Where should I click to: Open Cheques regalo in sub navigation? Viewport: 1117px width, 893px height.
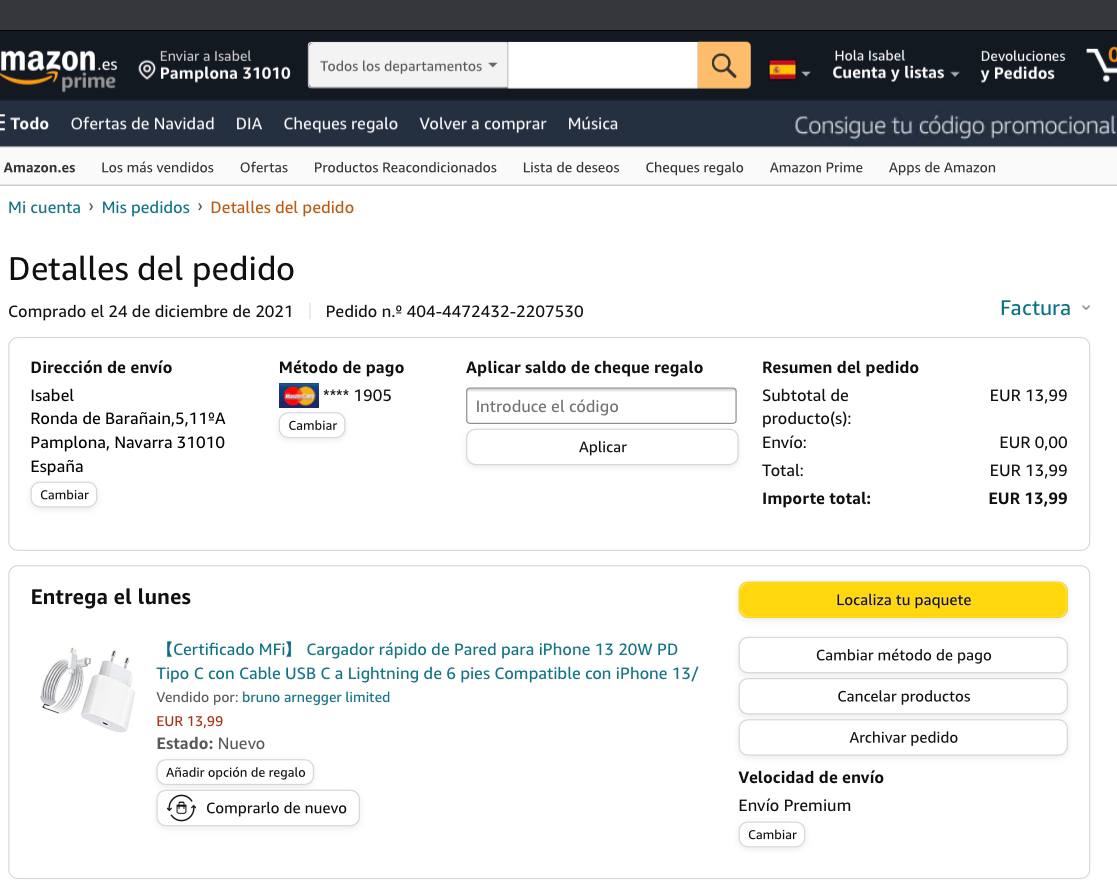694,167
